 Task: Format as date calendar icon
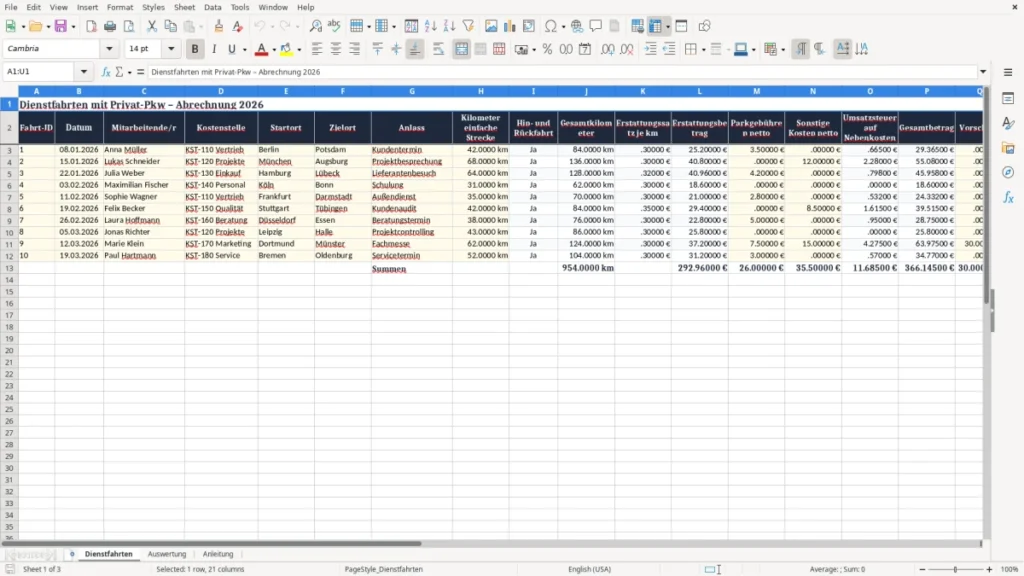[585, 49]
